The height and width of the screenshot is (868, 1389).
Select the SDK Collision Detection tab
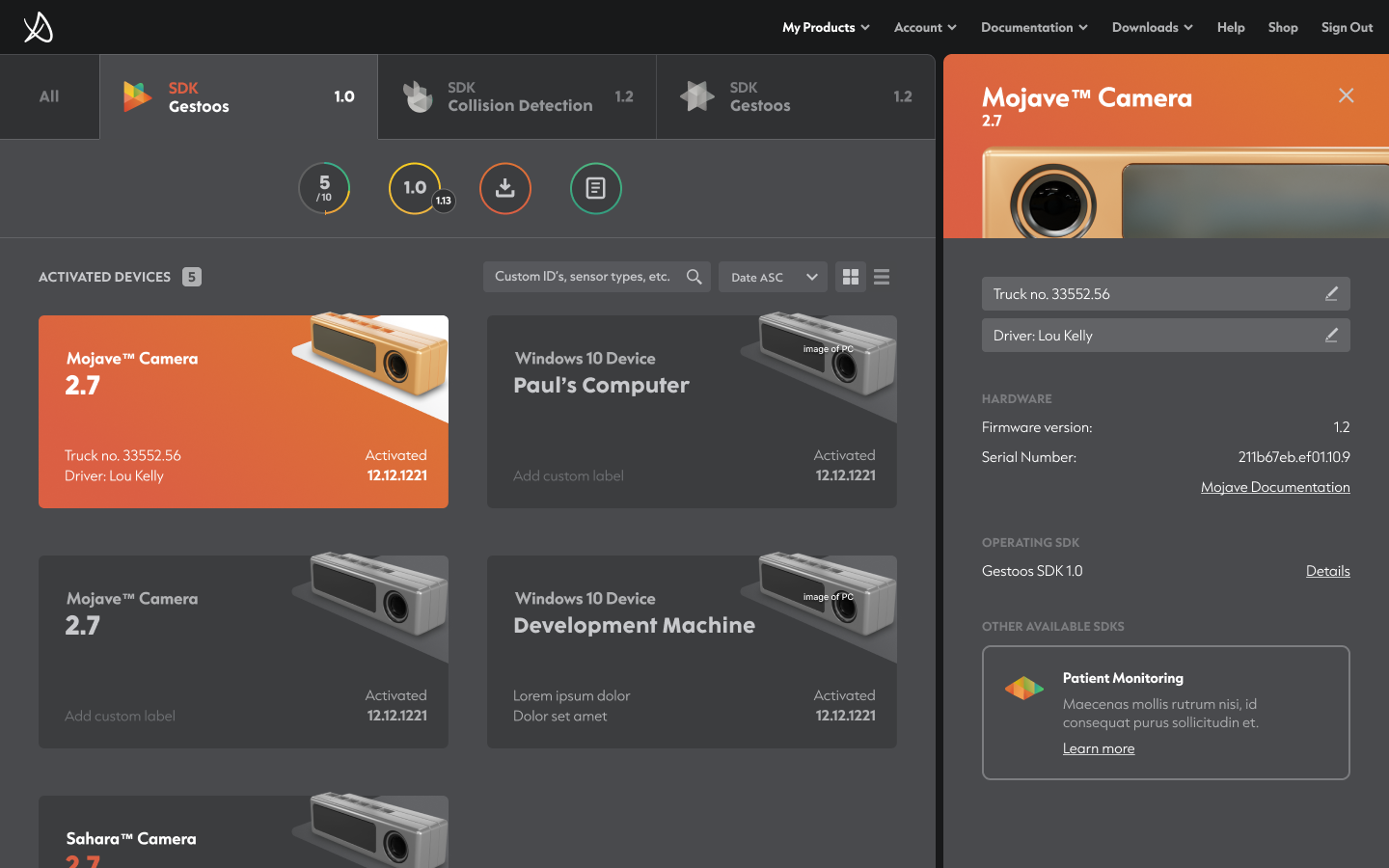point(517,96)
